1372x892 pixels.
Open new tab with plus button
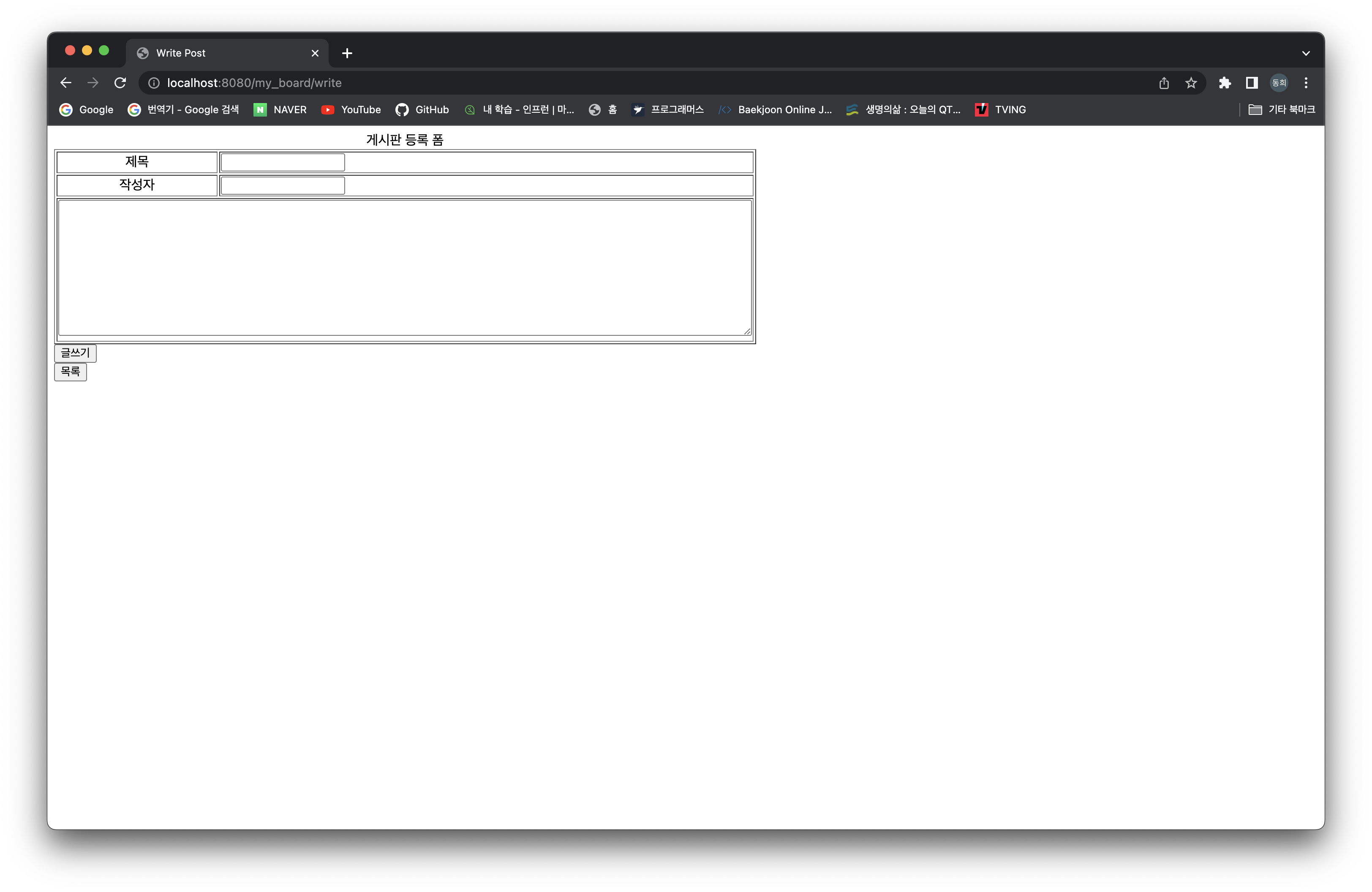pyautogui.click(x=349, y=53)
